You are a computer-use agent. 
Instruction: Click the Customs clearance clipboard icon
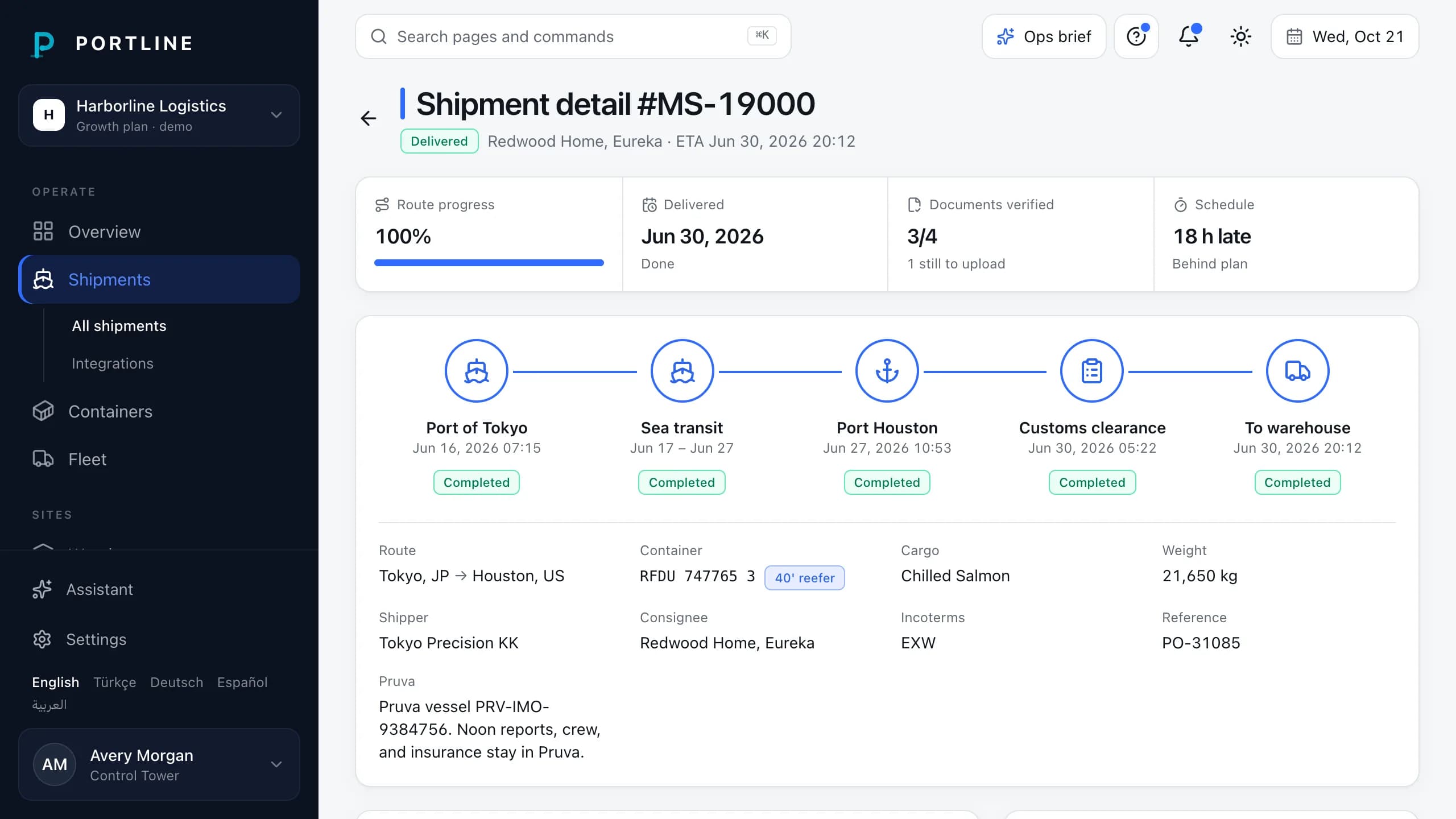(1092, 371)
